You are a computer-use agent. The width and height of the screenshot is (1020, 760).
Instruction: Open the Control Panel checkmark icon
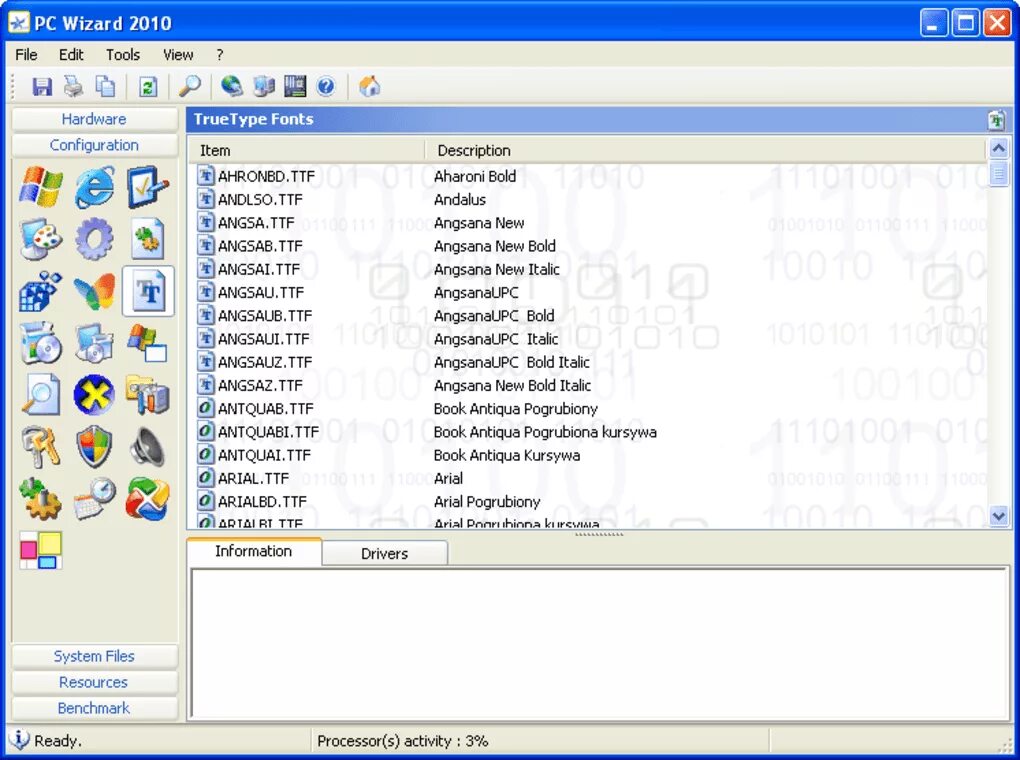(148, 187)
